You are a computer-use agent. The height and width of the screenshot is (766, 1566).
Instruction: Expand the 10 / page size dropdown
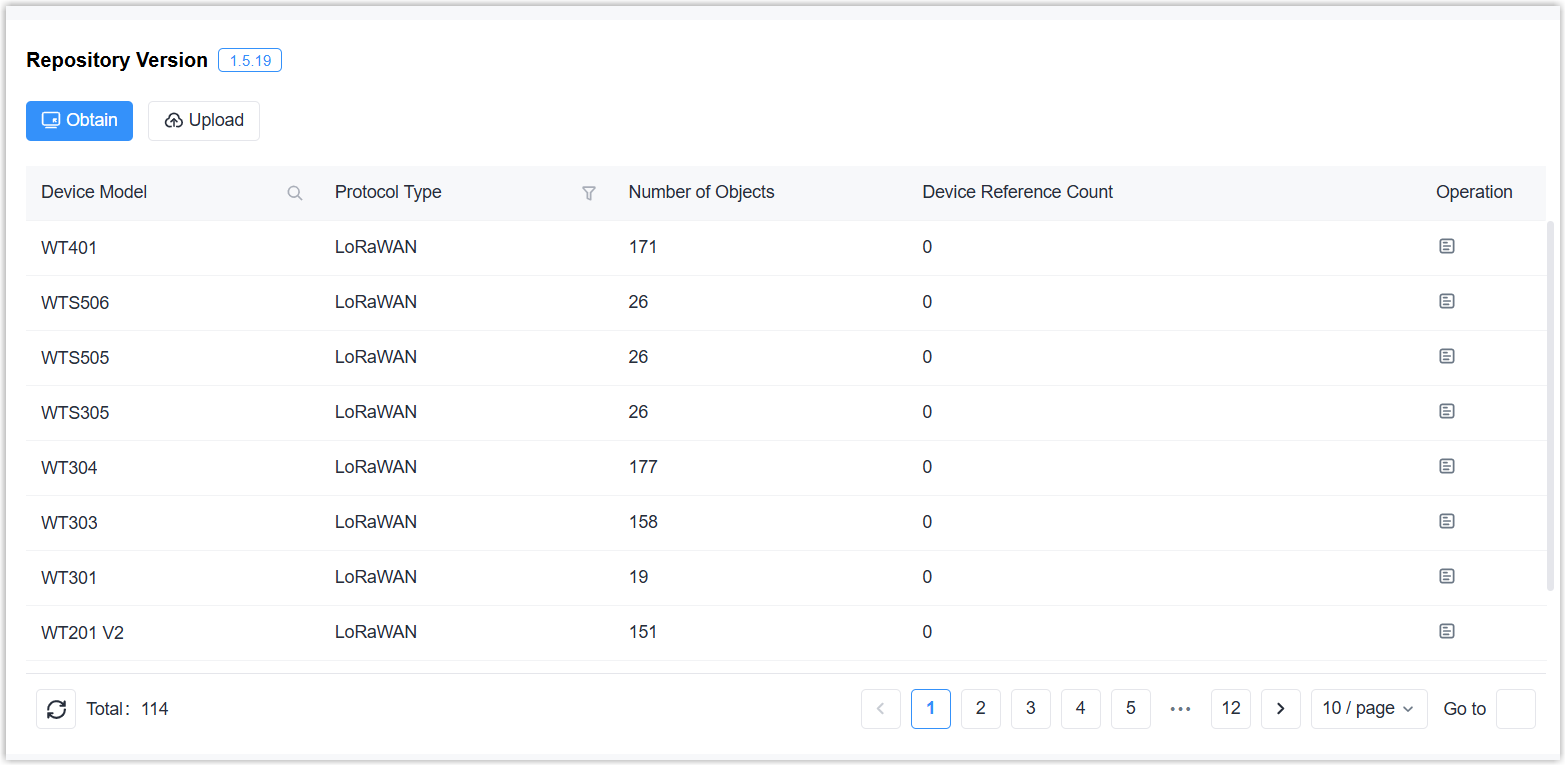[1368, 709]
